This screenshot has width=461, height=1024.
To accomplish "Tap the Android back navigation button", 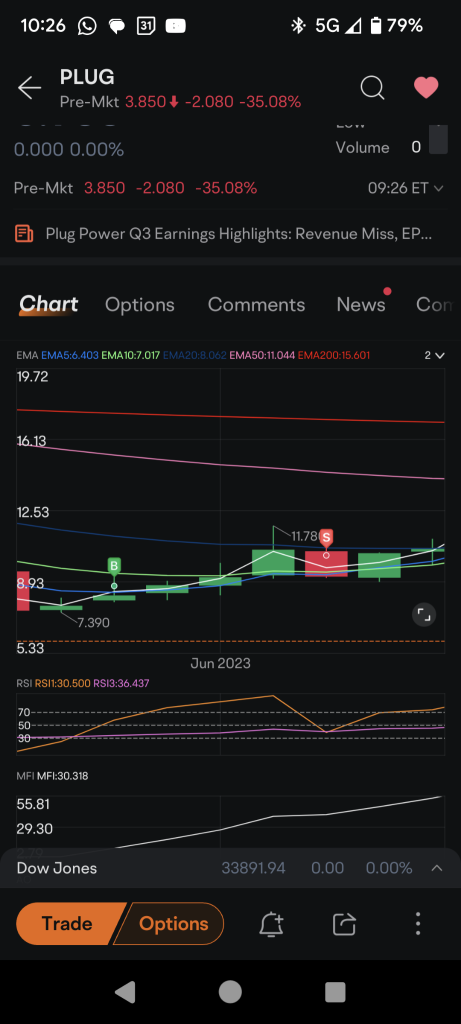I will pyautogui.click(x=125, y=991).
